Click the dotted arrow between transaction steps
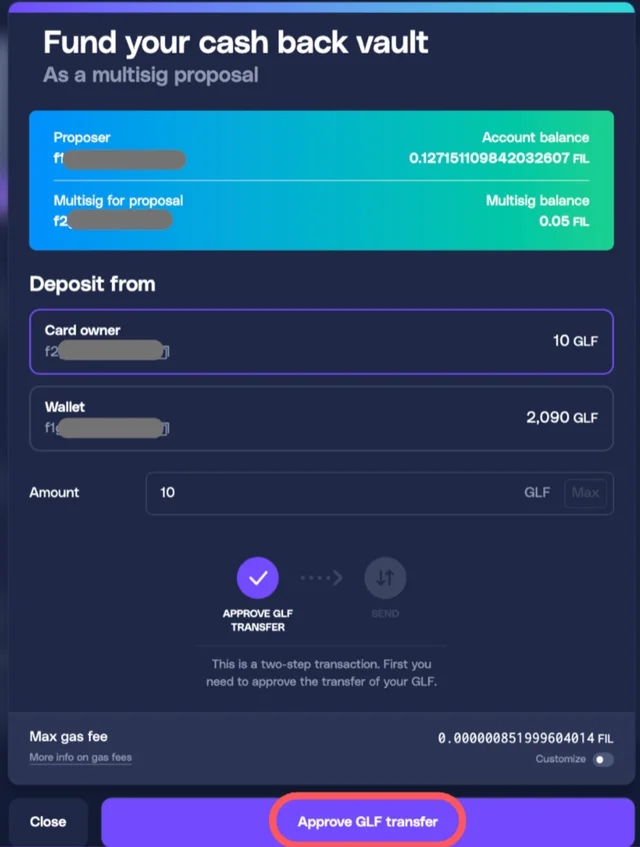 coord(321,577)
